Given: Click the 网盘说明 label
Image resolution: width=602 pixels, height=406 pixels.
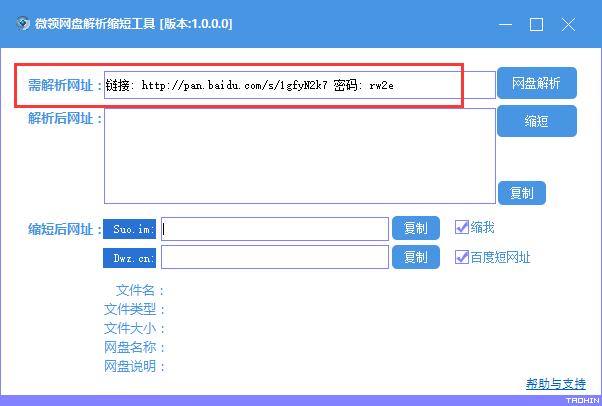Looking at the screenshot, I should click(x=134, y=366).
